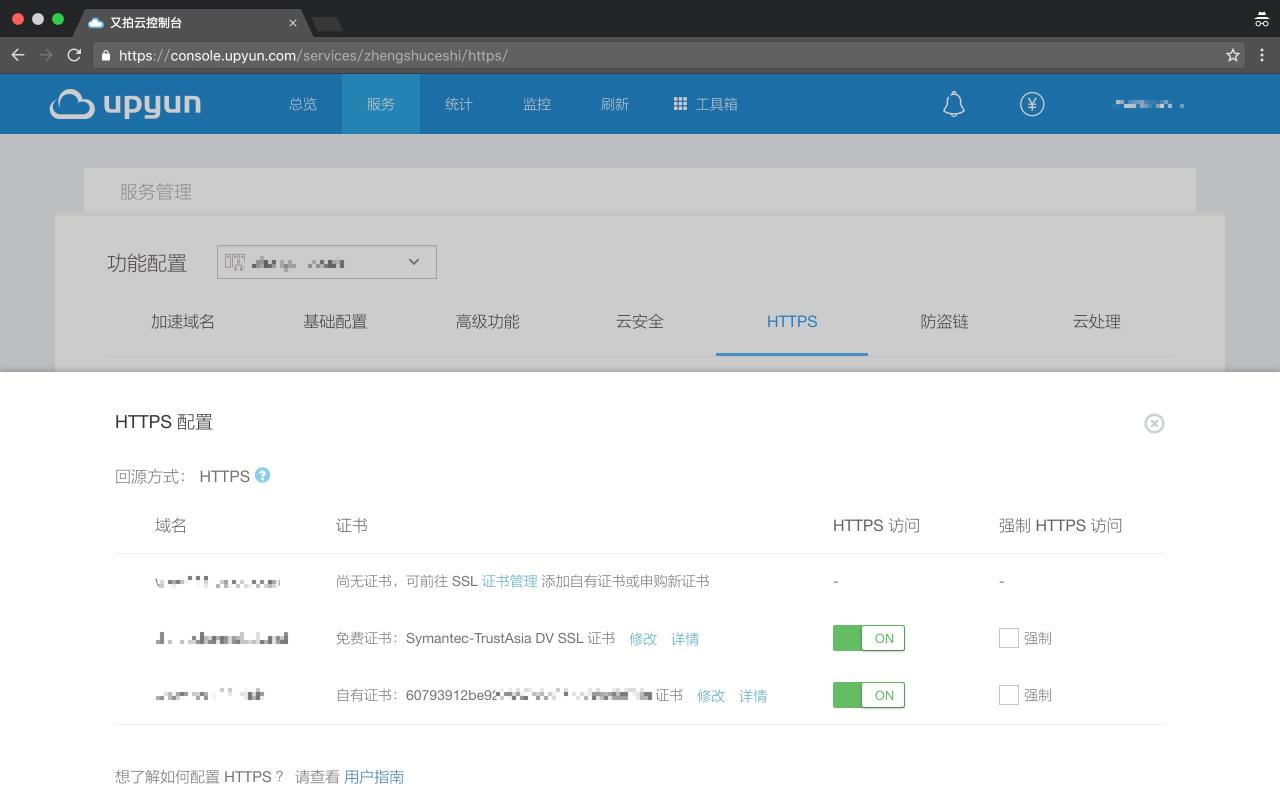Click the browser back arrow
This screenshot has height=800, width=1280.
[x=18, y=55]
